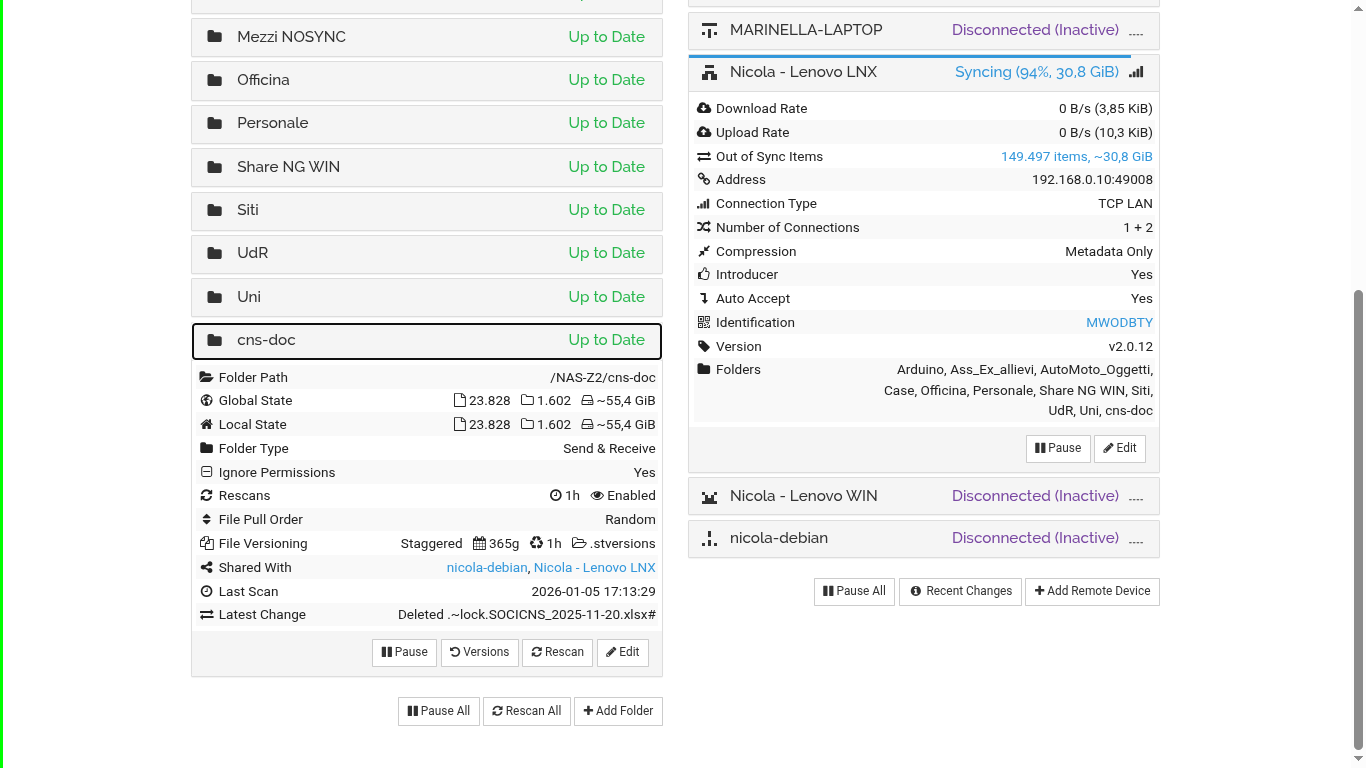
Task: Expand the Personale folder panel
Action: [x=426, y=123]
